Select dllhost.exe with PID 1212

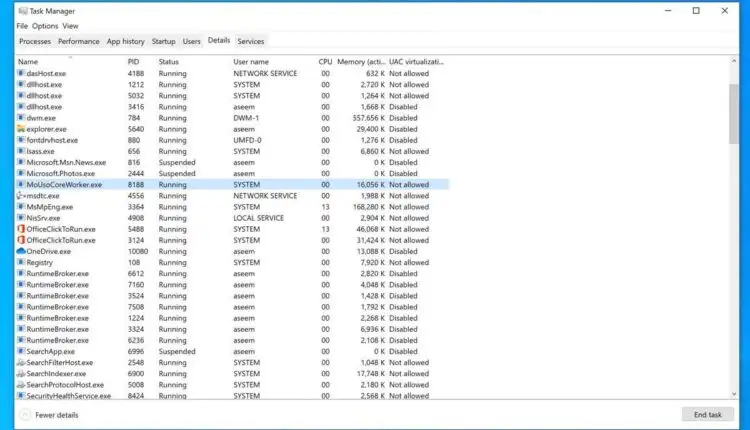[232, 84]
